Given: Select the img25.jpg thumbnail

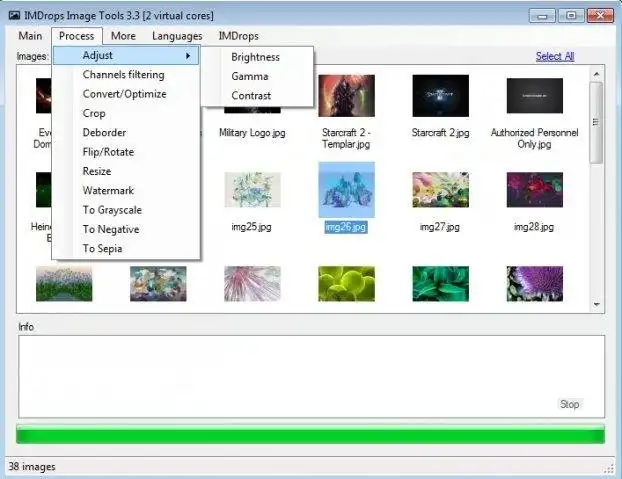Looking at the screenshot, I should pyautogui.click(x=252, y=190).
